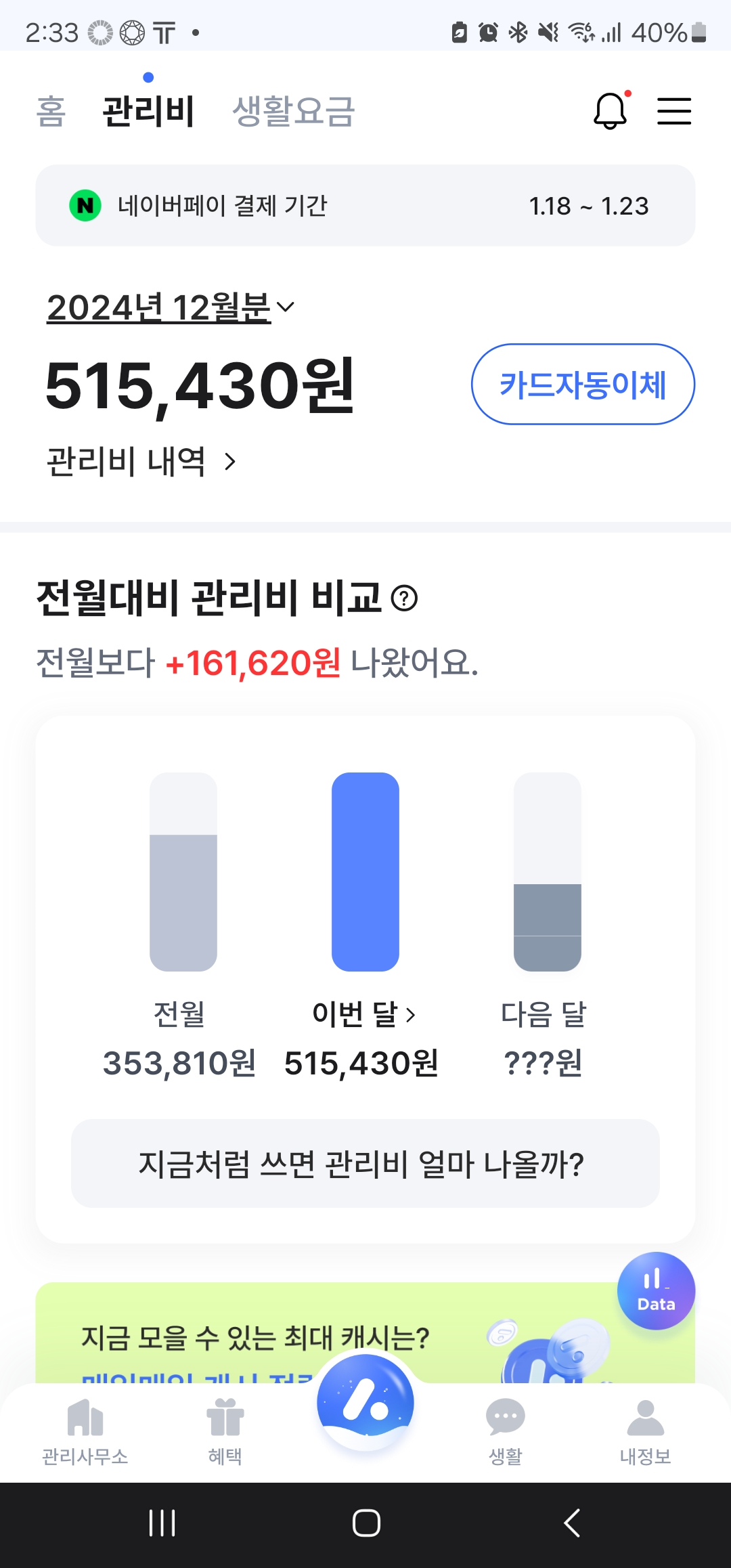Viewport: 731px width, 1568px height.
Task: Switch to the 생활요금 tab
Action: pos(293,112)
